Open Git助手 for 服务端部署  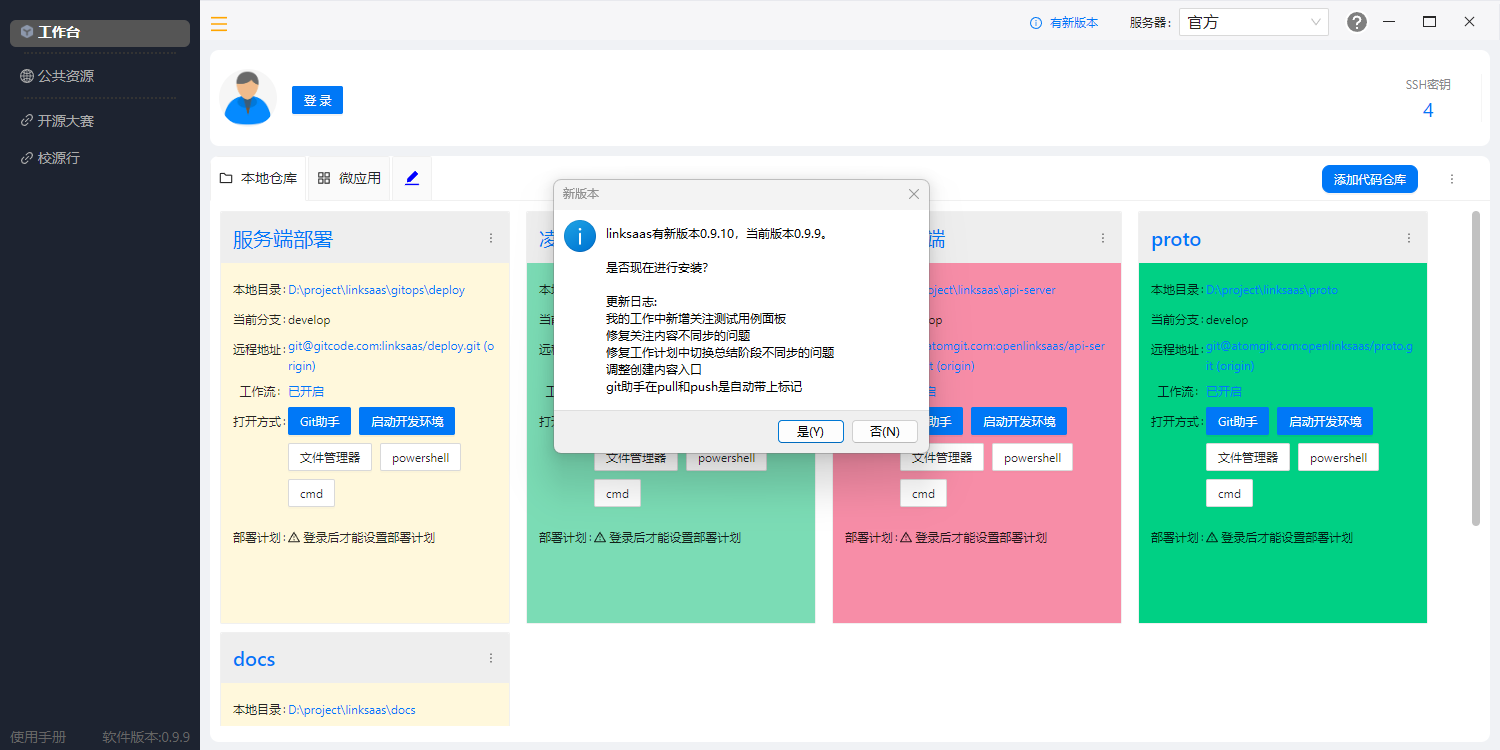point(319,421)
